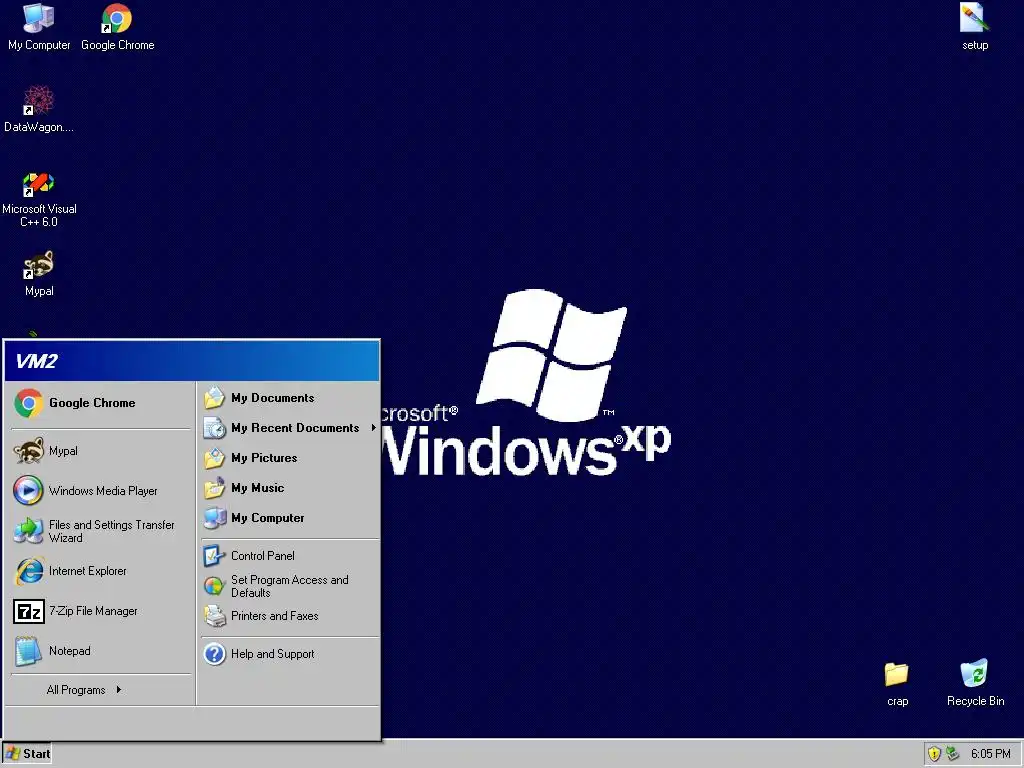
Task: Expand the All Programs submenu arrow
Action: point(119,690)
